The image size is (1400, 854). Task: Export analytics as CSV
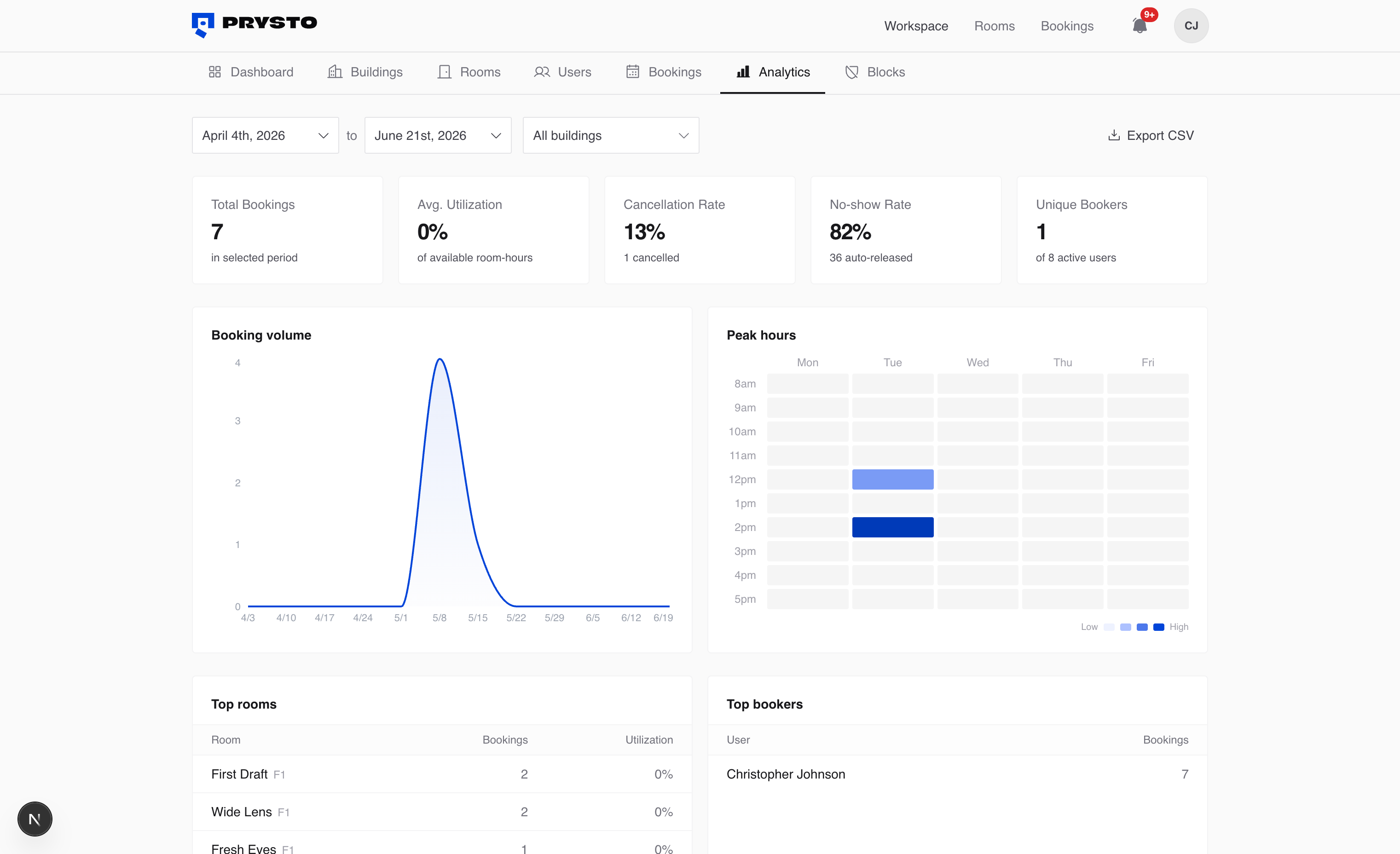1151,135
